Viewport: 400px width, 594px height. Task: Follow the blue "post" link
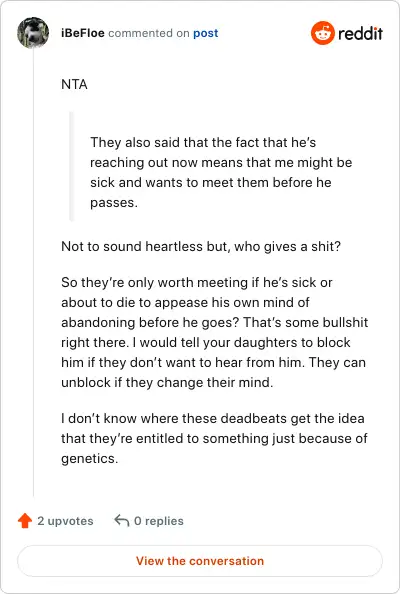[206, 33]
